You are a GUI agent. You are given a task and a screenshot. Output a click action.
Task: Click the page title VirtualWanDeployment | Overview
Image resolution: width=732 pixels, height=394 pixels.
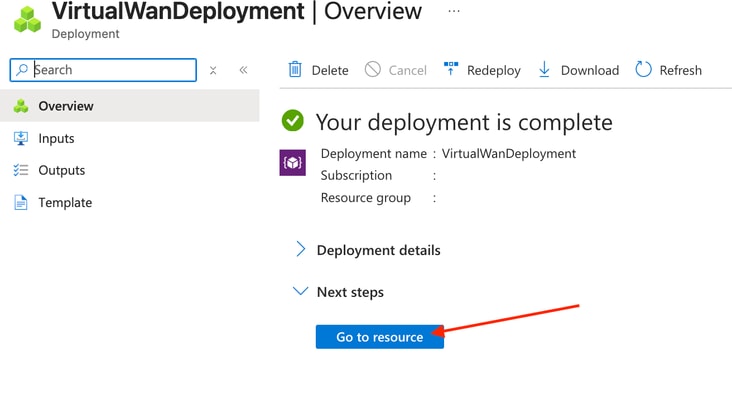click(237, 11)
